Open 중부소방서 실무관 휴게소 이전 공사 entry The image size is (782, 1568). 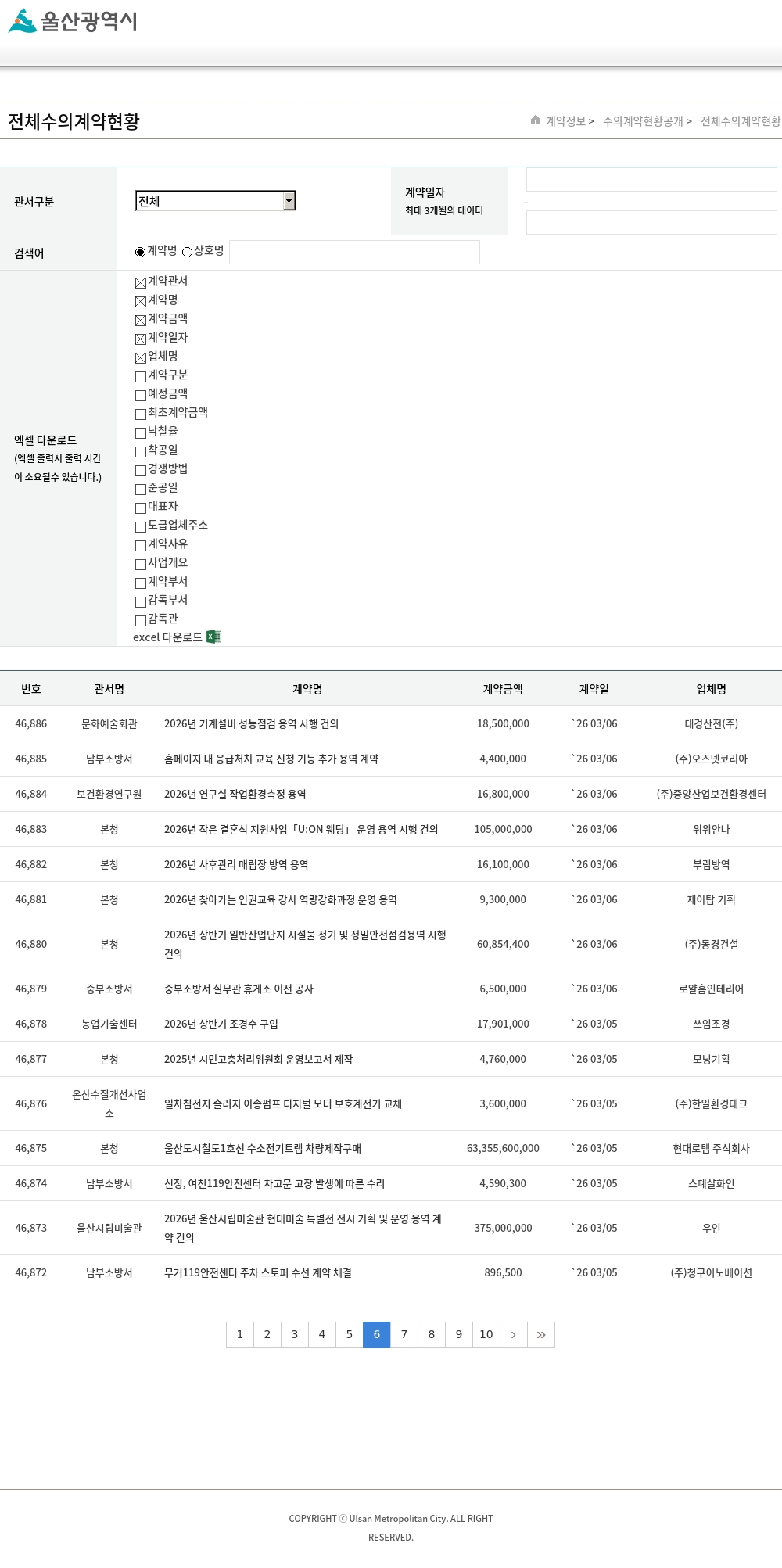[239, 989]
